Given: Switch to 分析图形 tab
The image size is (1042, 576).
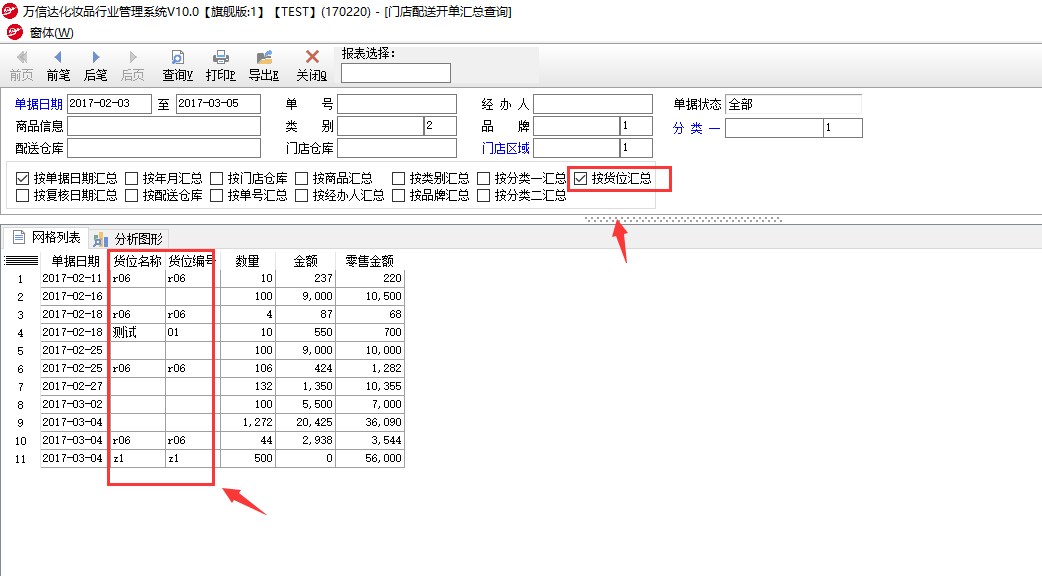Looking at the screenshot, I should (x=129, y=239).
